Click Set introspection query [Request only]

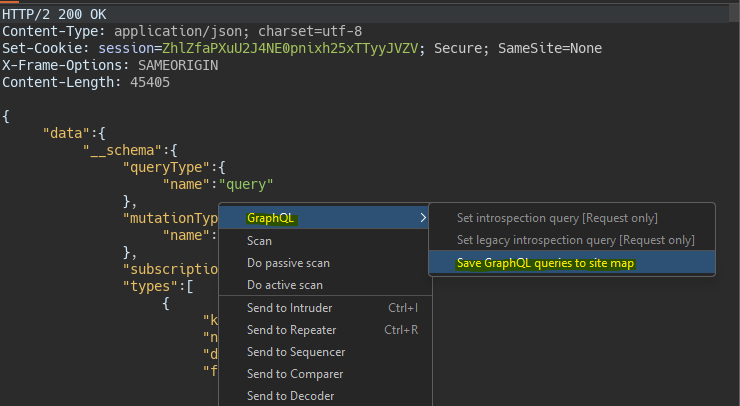pyautogui.click(x=557, y=218)
